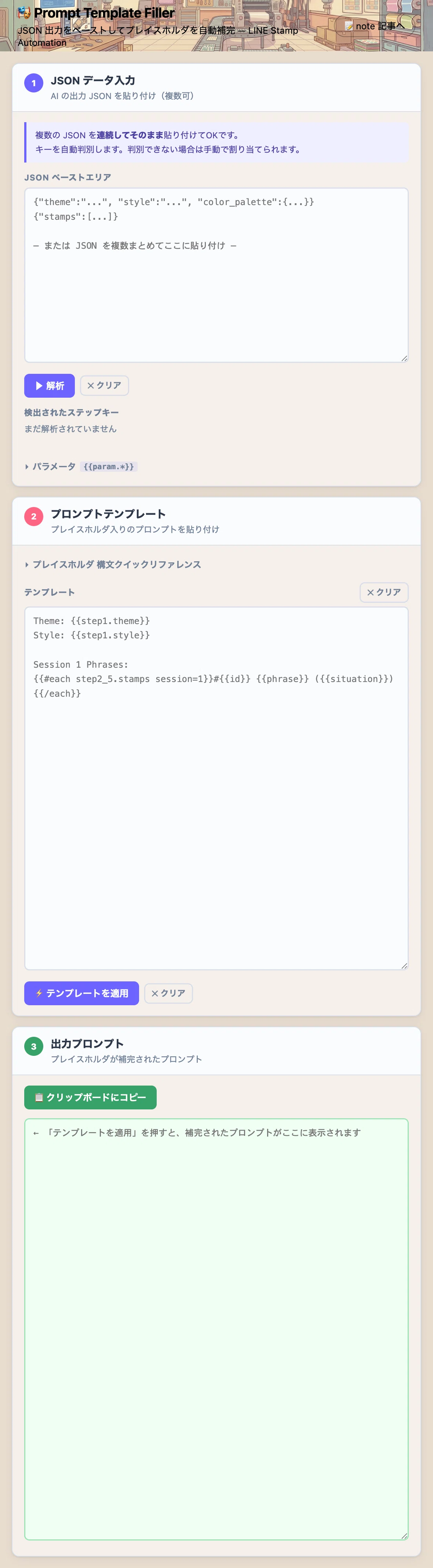The image size is (433, 1568).
Task: Focus the template textarea with step1.theme
Action: (216, 788)
